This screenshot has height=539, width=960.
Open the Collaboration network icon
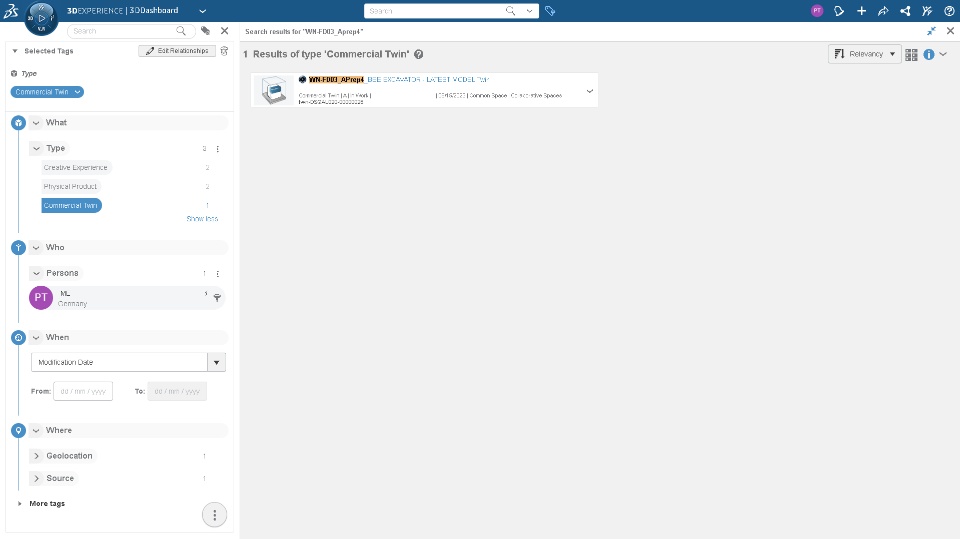point(905,10)
